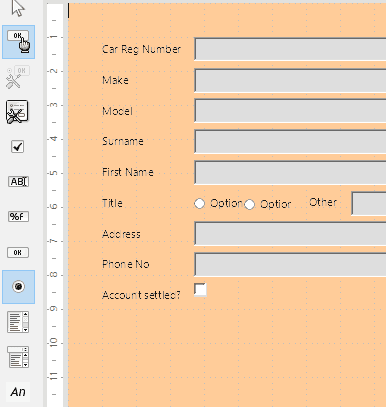The height and width of the screenshot is (407, 386).
Task: Open the Form Design tools icon
Action: 17,112
